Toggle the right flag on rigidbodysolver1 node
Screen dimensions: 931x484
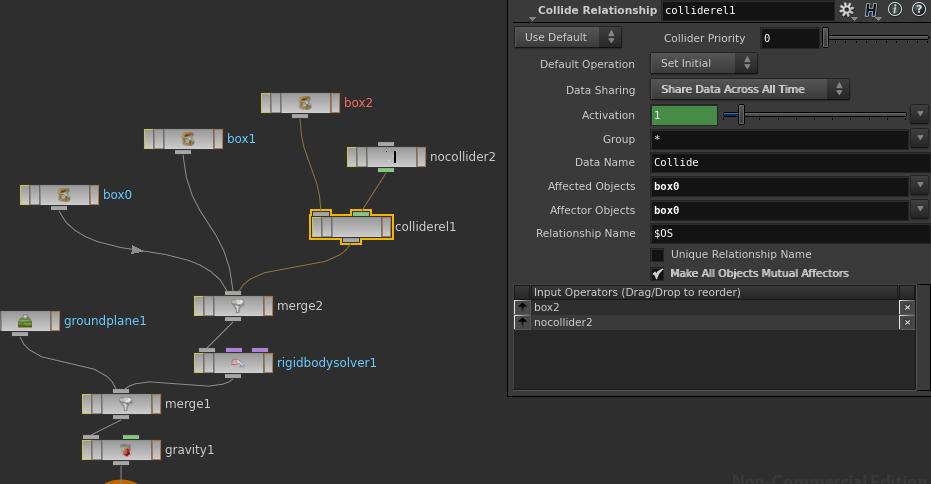[x=268, y=363]
